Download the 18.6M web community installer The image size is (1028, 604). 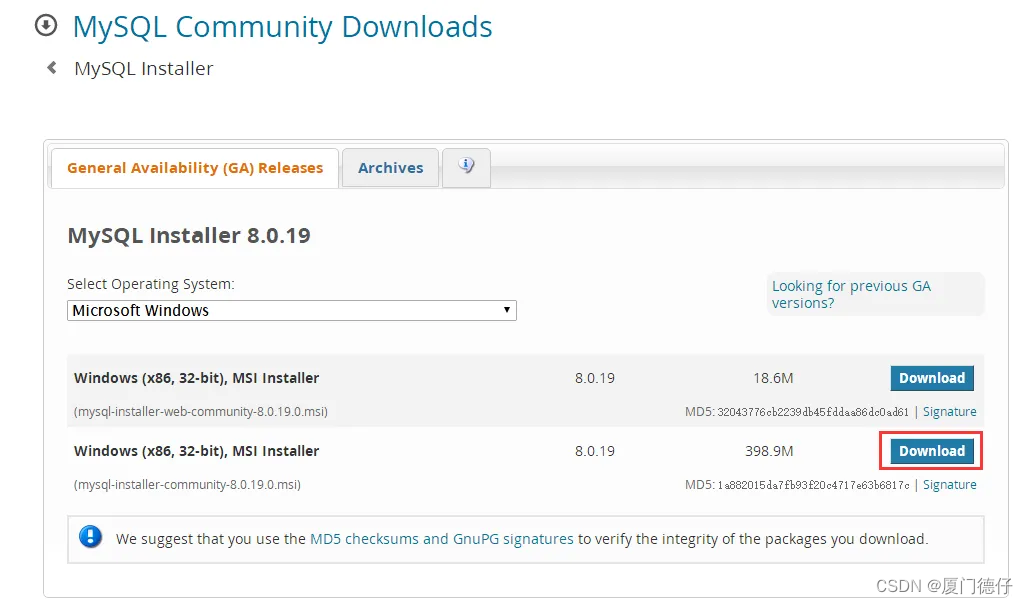(931, 378)
